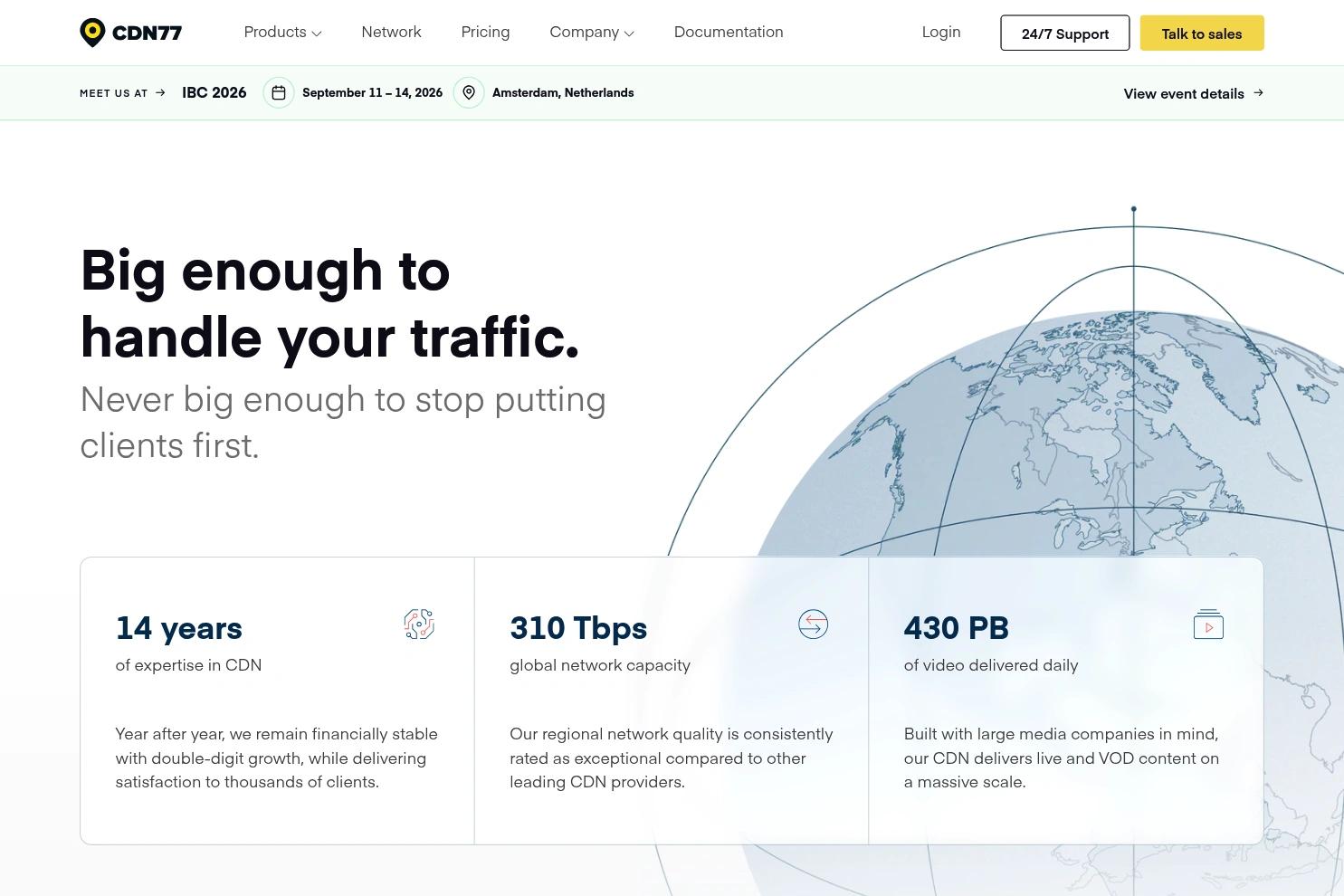
Task: Click the calendar icon beside September dates
Action: (x=279, y=92)
